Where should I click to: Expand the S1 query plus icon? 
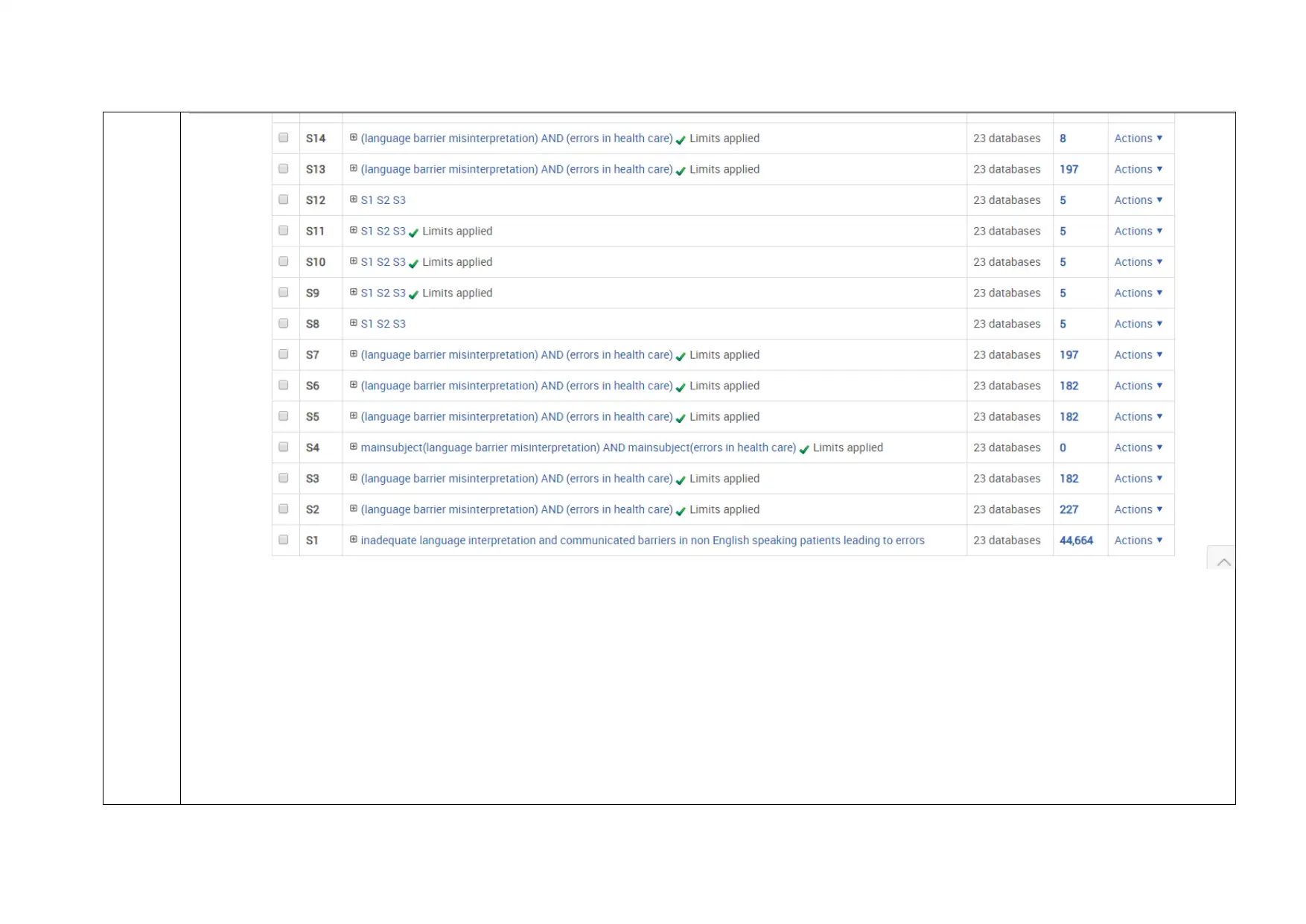coord(354,539)
